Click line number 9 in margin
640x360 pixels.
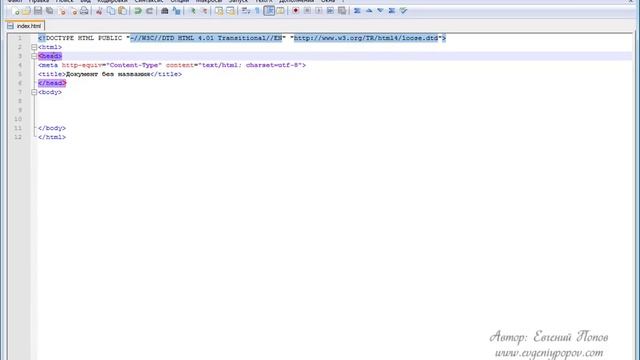(x=20, y=110)
